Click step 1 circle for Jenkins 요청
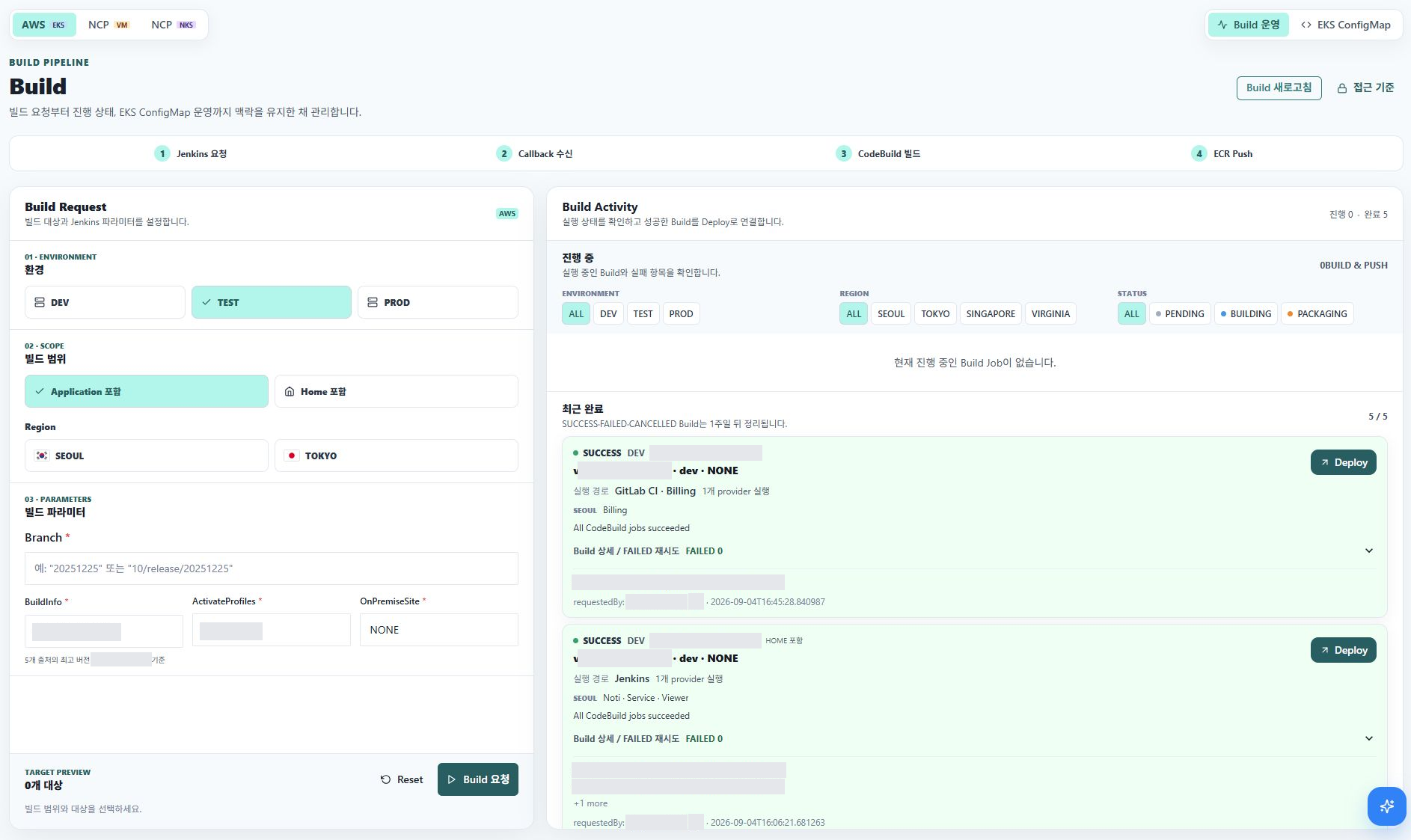The image size is (1411, 840). pyautogui.click(x=162, y=153)
